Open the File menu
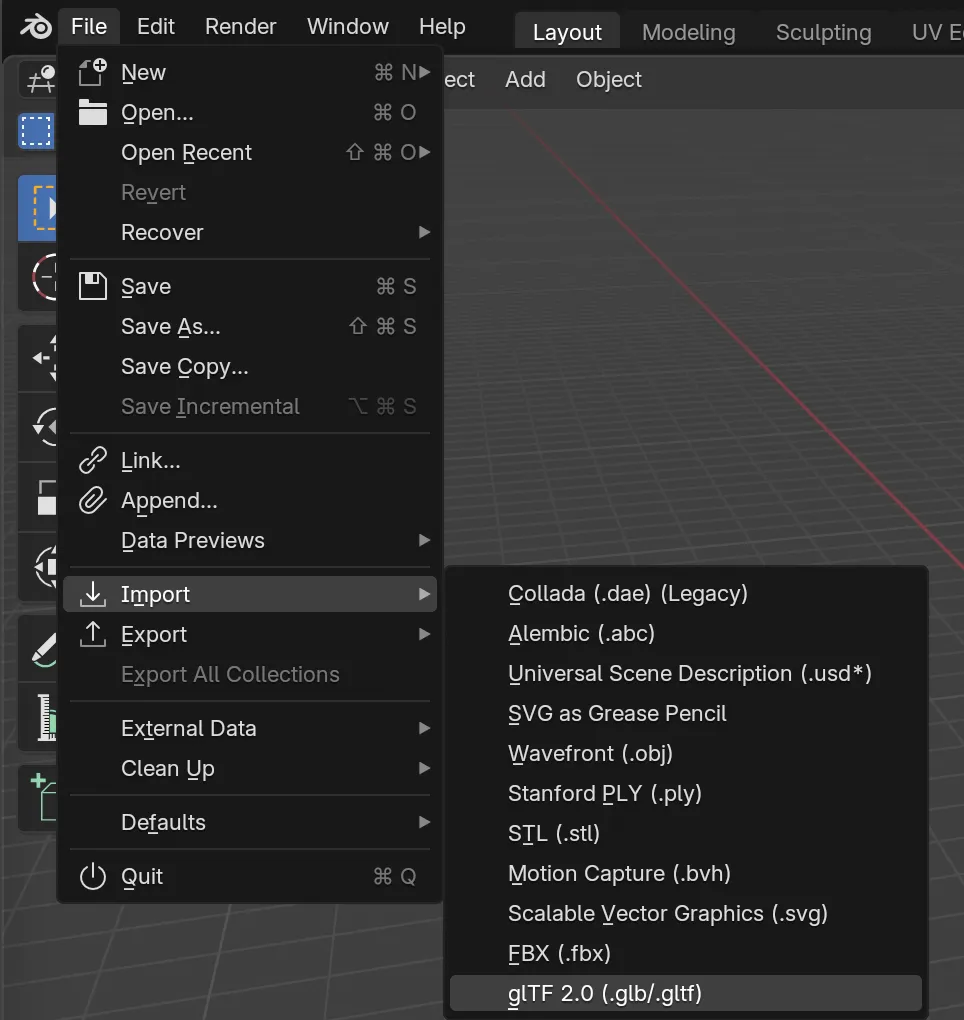 tap(89, 27)
